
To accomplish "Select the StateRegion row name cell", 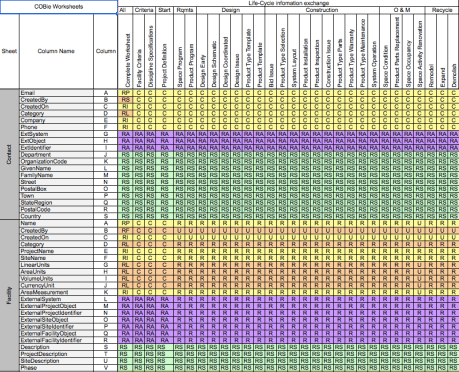I will (56, 203).
